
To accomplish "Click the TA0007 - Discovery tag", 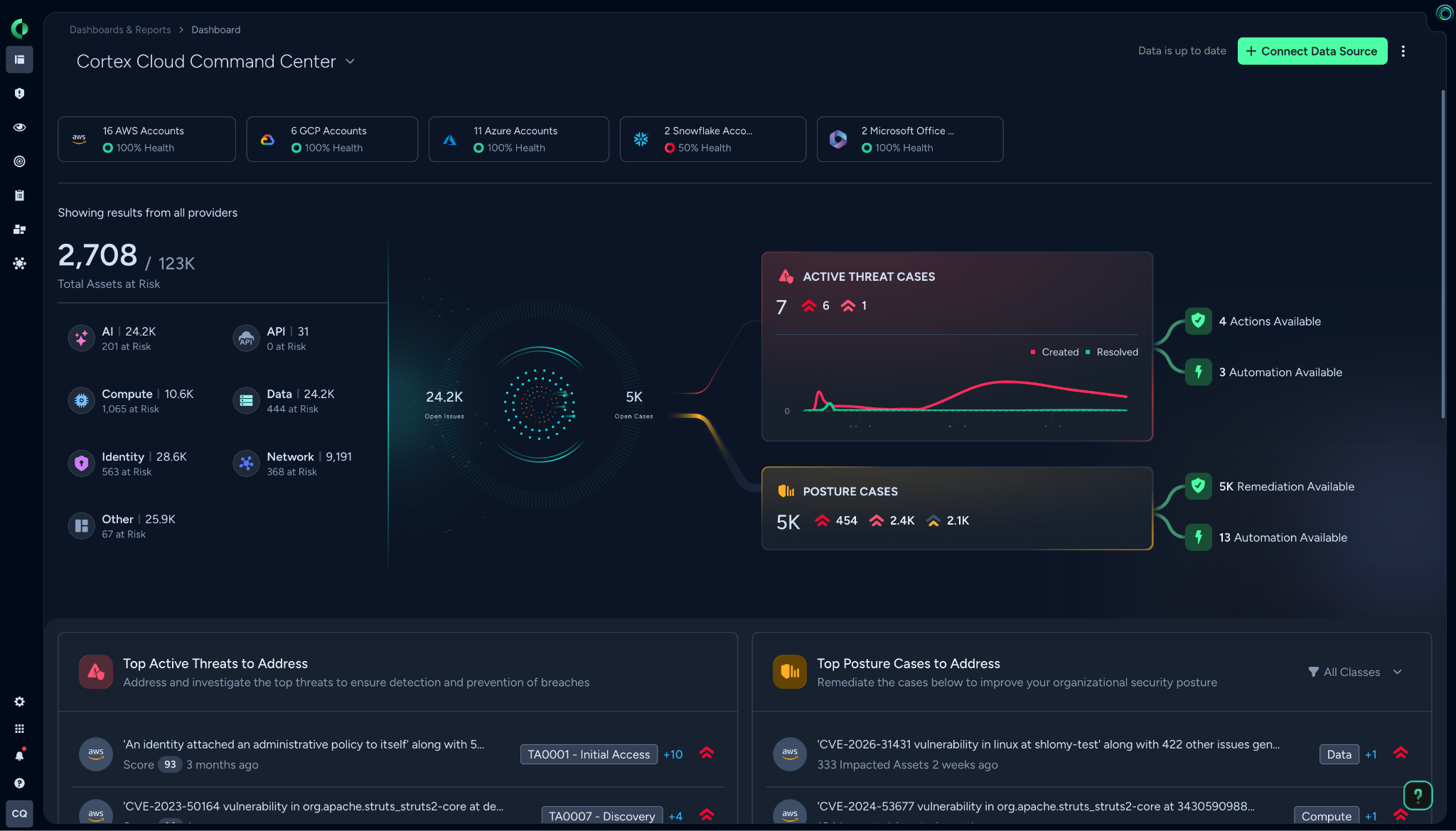I will click(x=601, y=816).
